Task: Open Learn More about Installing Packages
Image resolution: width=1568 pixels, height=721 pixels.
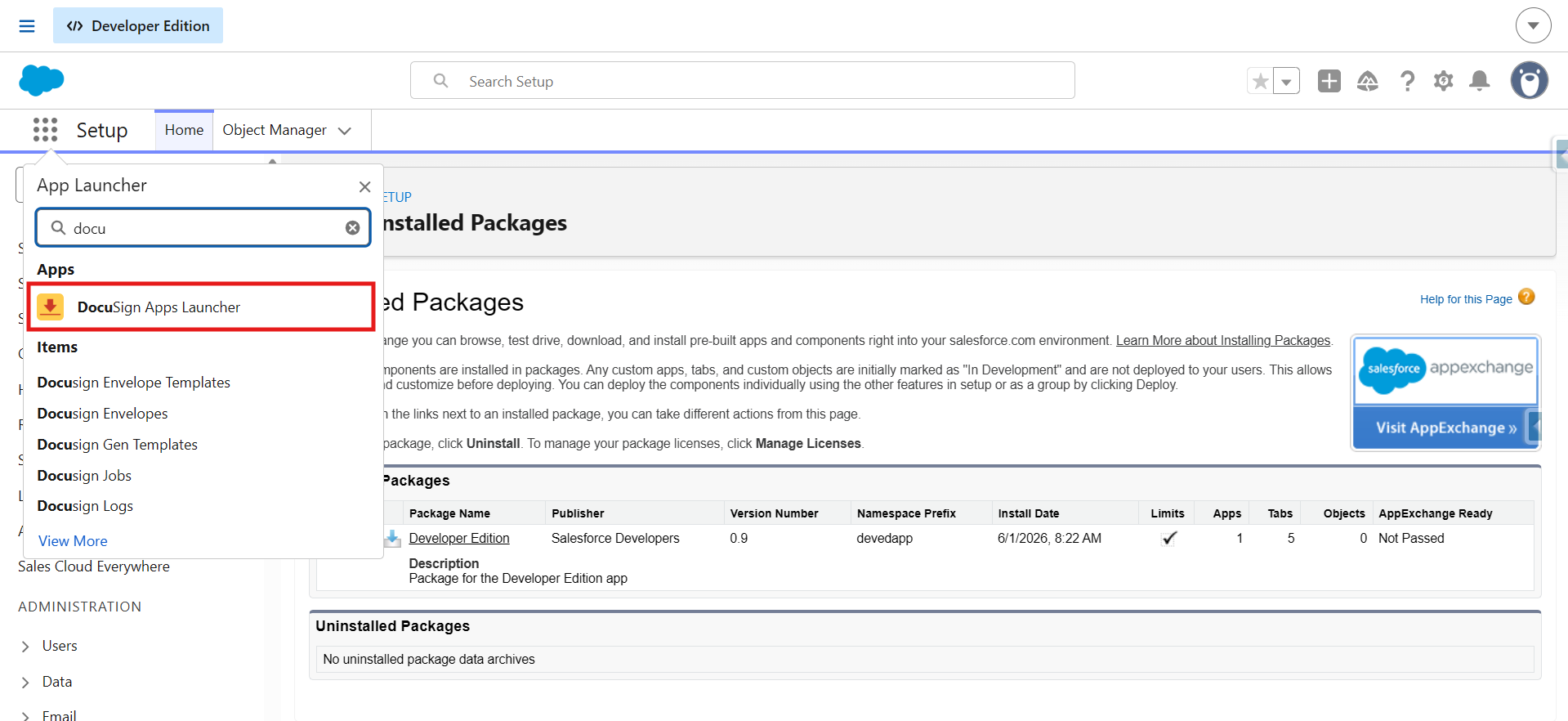Action: click(1223, 341)
